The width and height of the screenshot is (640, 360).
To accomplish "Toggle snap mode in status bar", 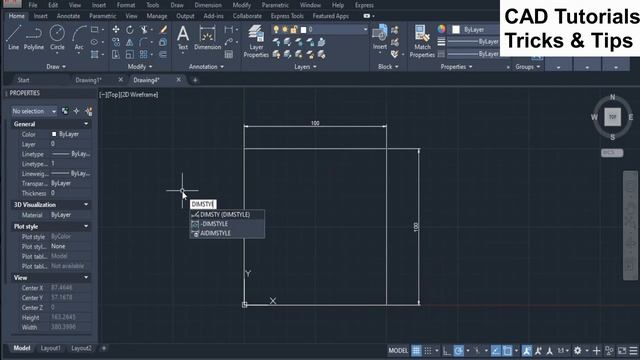I will pos(428,351).
